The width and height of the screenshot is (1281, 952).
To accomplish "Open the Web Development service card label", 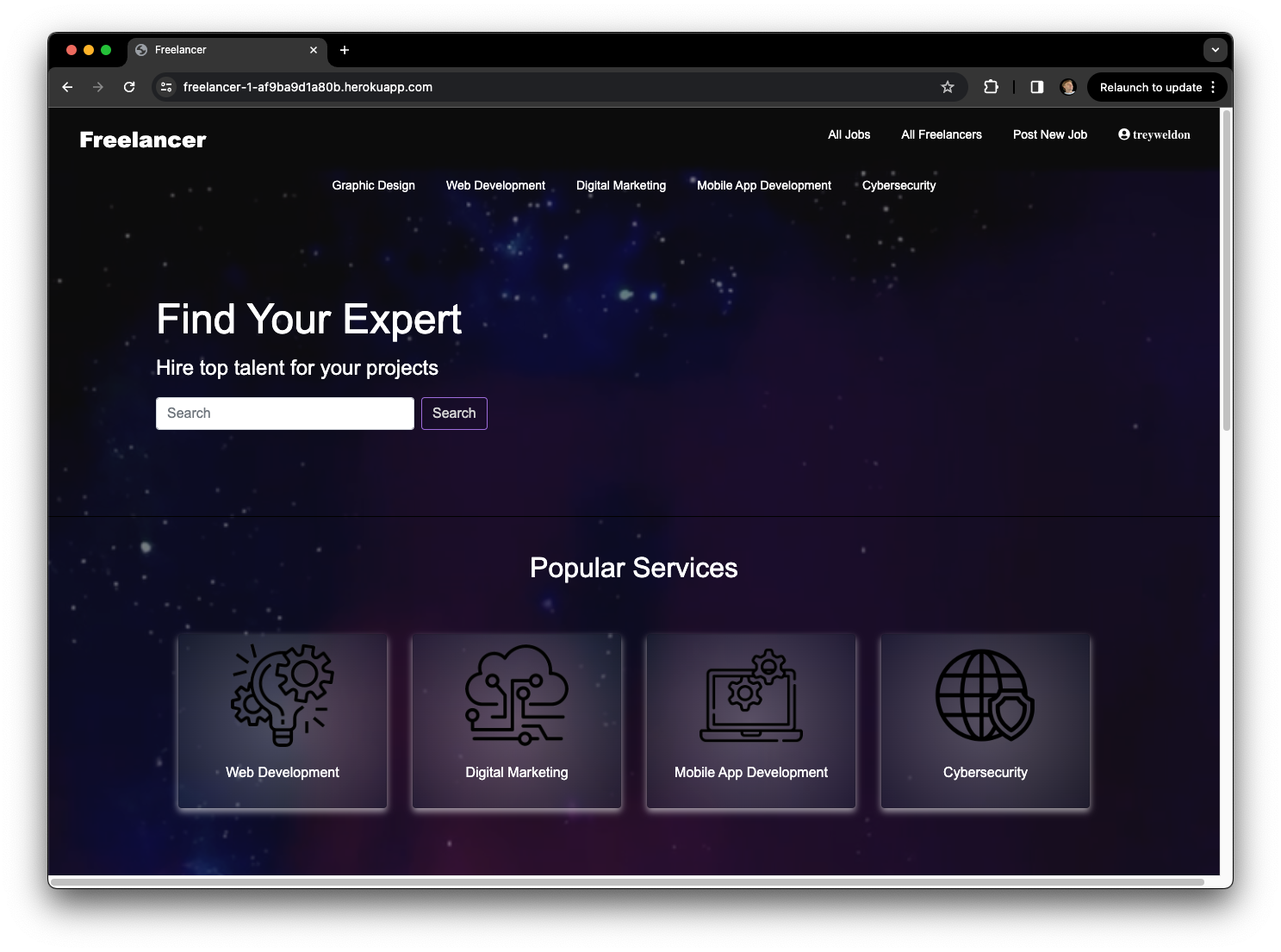I will coord(283,772).
